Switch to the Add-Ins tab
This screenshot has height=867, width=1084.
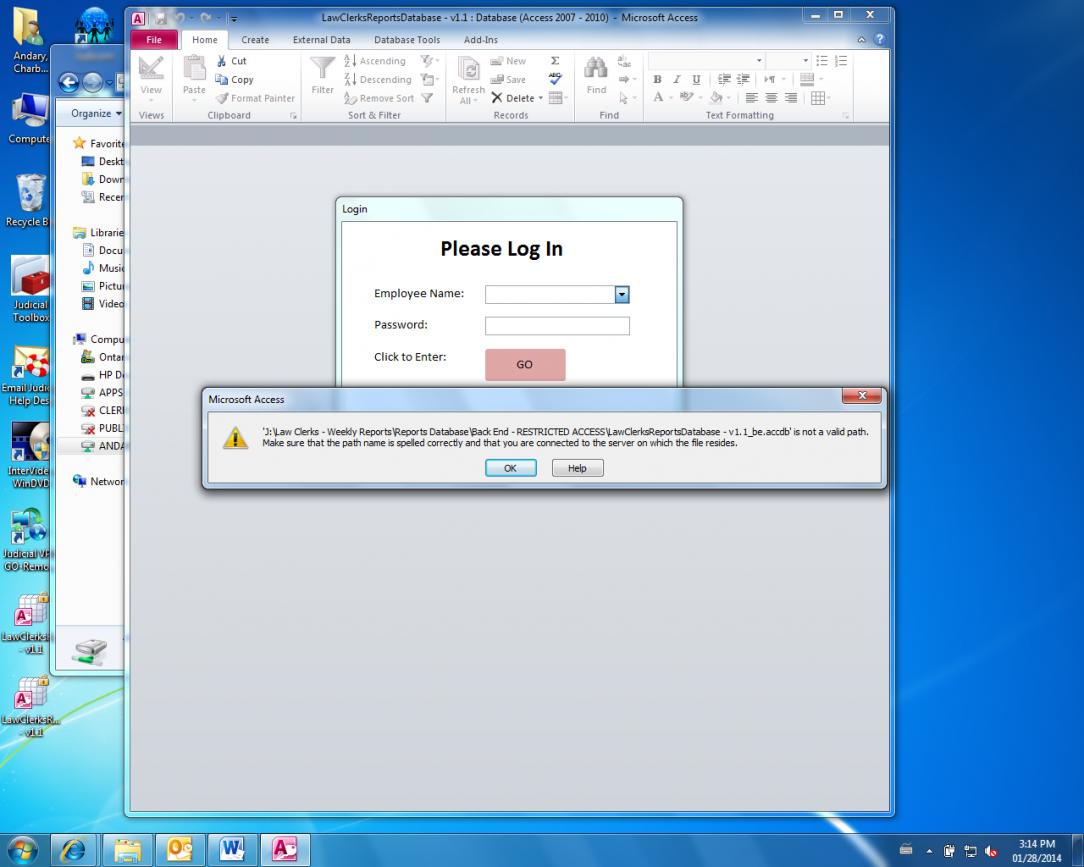[480, 40]
